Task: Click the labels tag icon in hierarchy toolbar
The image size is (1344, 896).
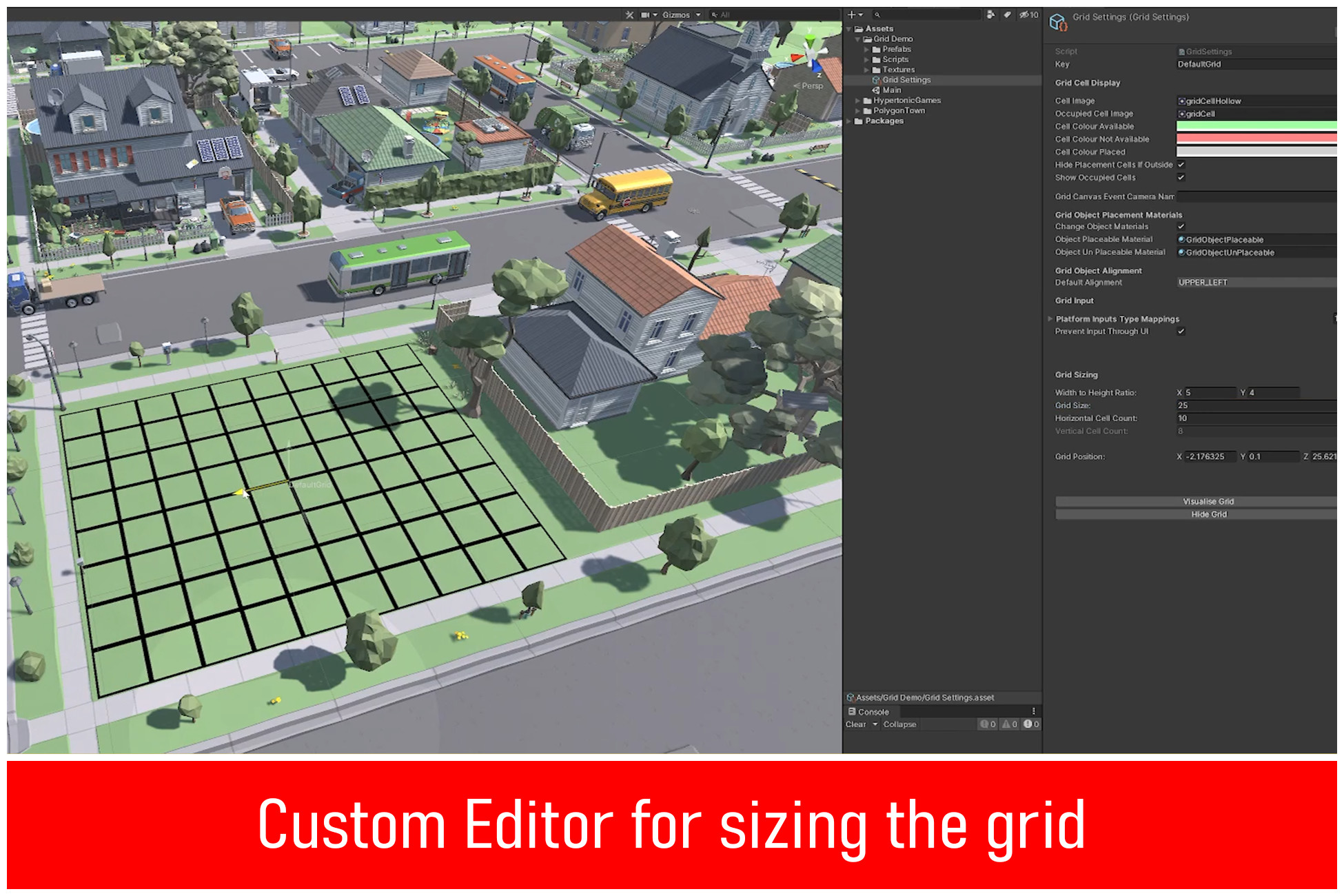Action: pos(1008,14)
